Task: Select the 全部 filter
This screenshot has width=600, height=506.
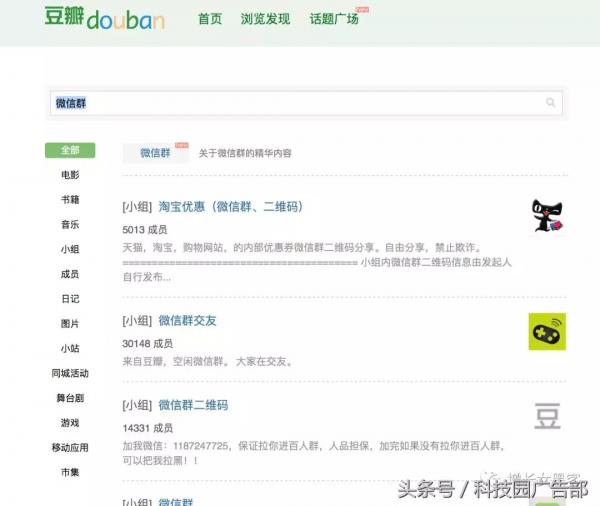Action: tap(70, 150)
